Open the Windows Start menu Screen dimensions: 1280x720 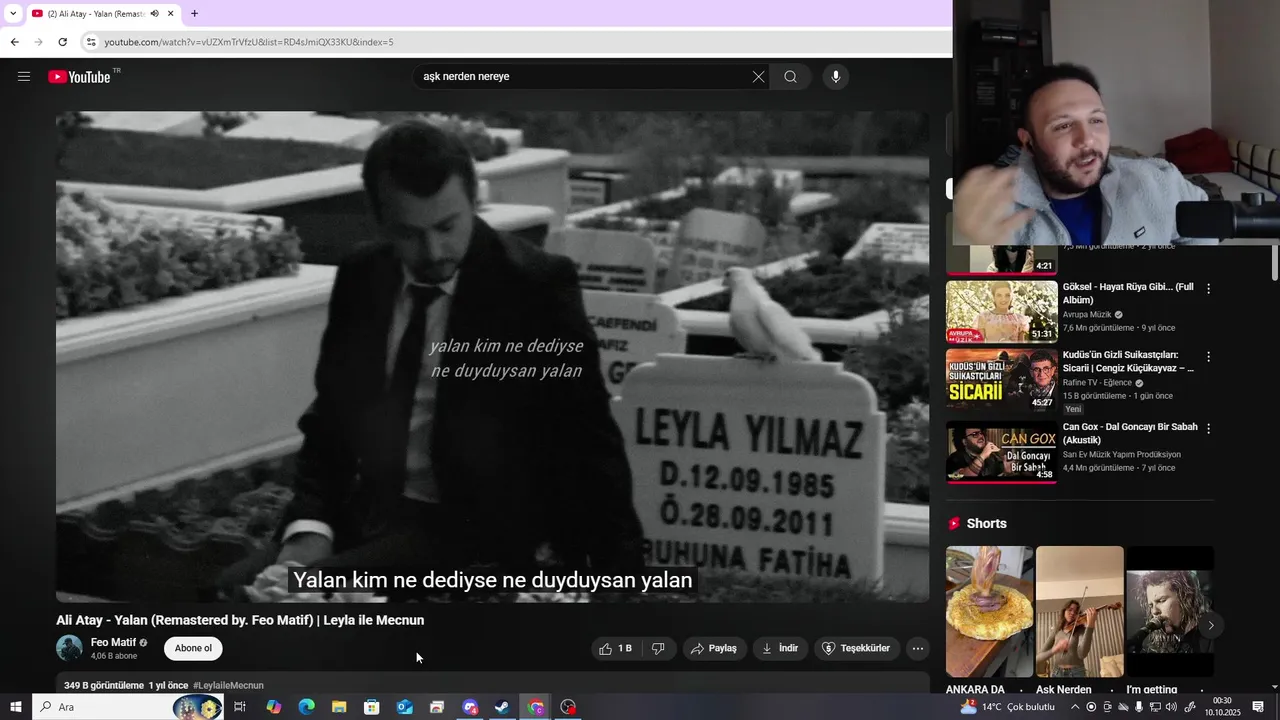click(x=16, y=707)
